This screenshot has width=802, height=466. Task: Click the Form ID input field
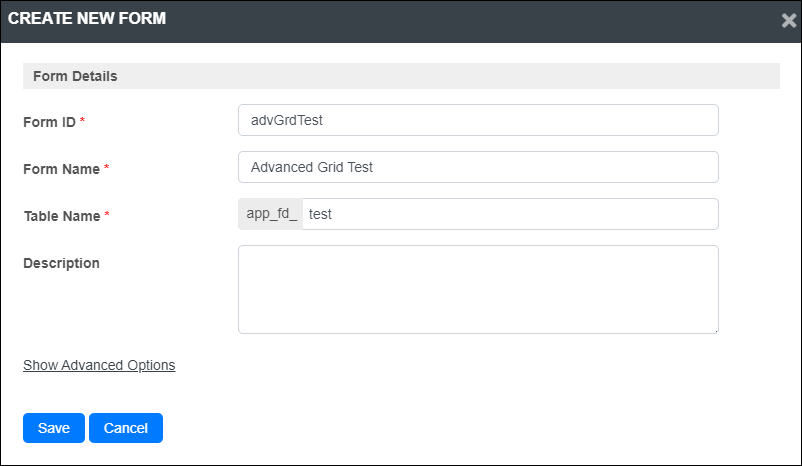478,120
